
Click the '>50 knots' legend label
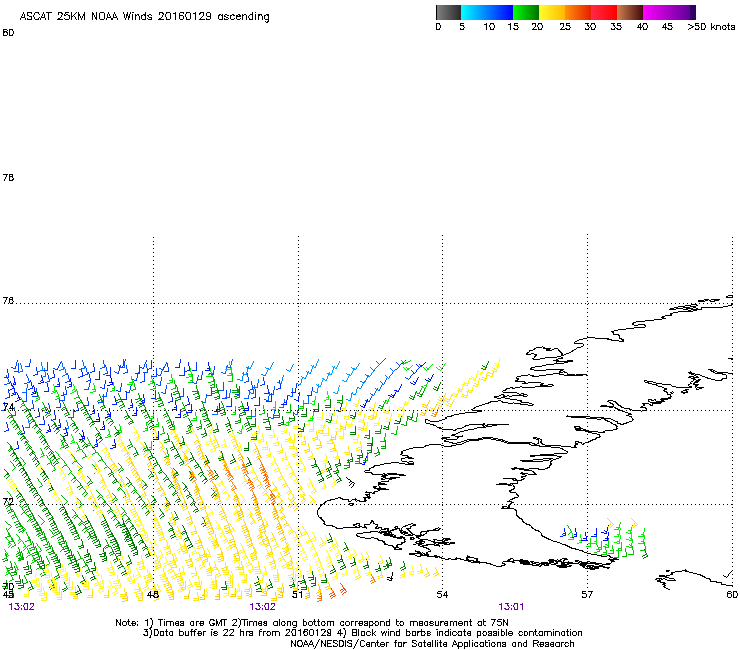pos(711,27)
